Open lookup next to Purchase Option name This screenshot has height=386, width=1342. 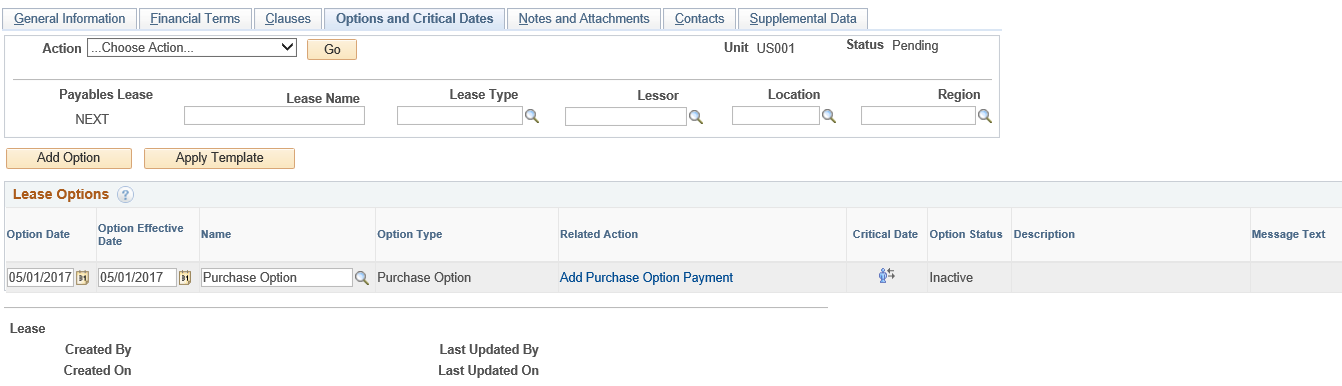pos(362,278)
